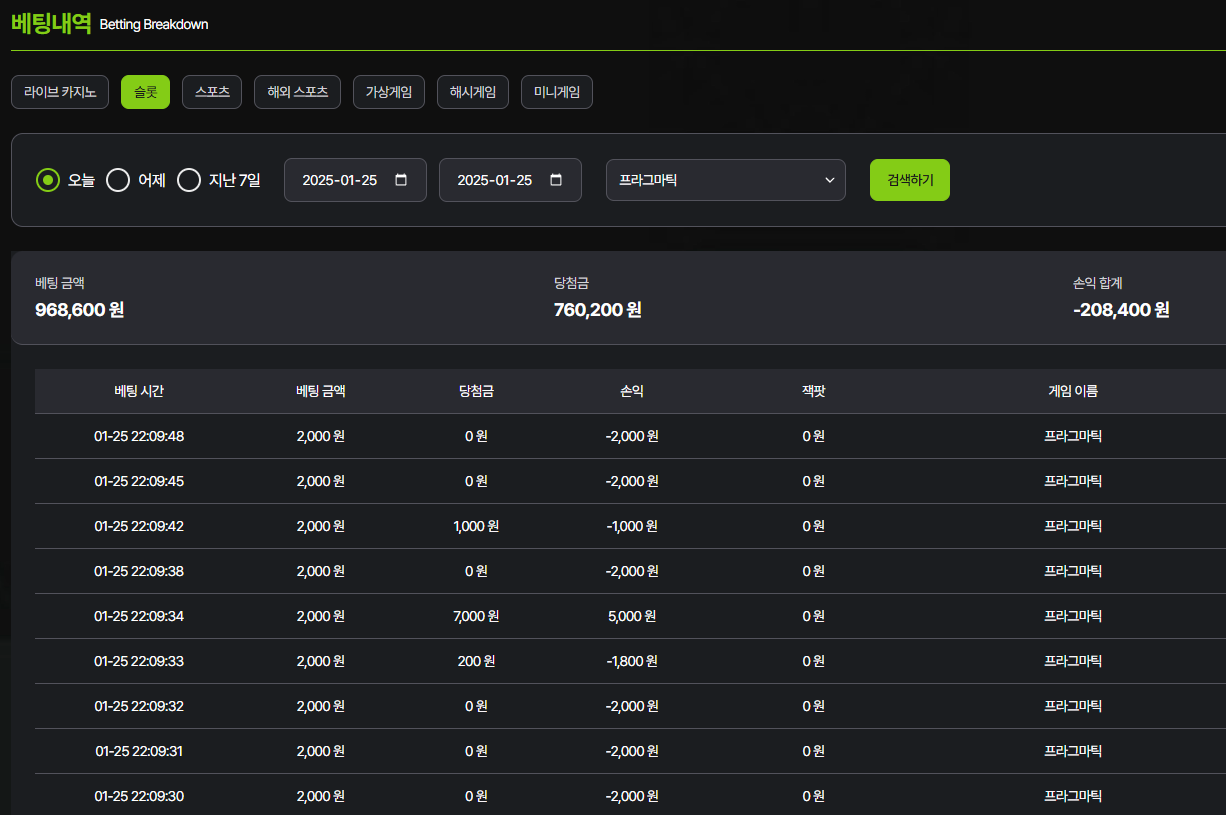Click the 968,600 원 total betting amount
Screen dimensions: 1226x815
click(x=80, y=310)
